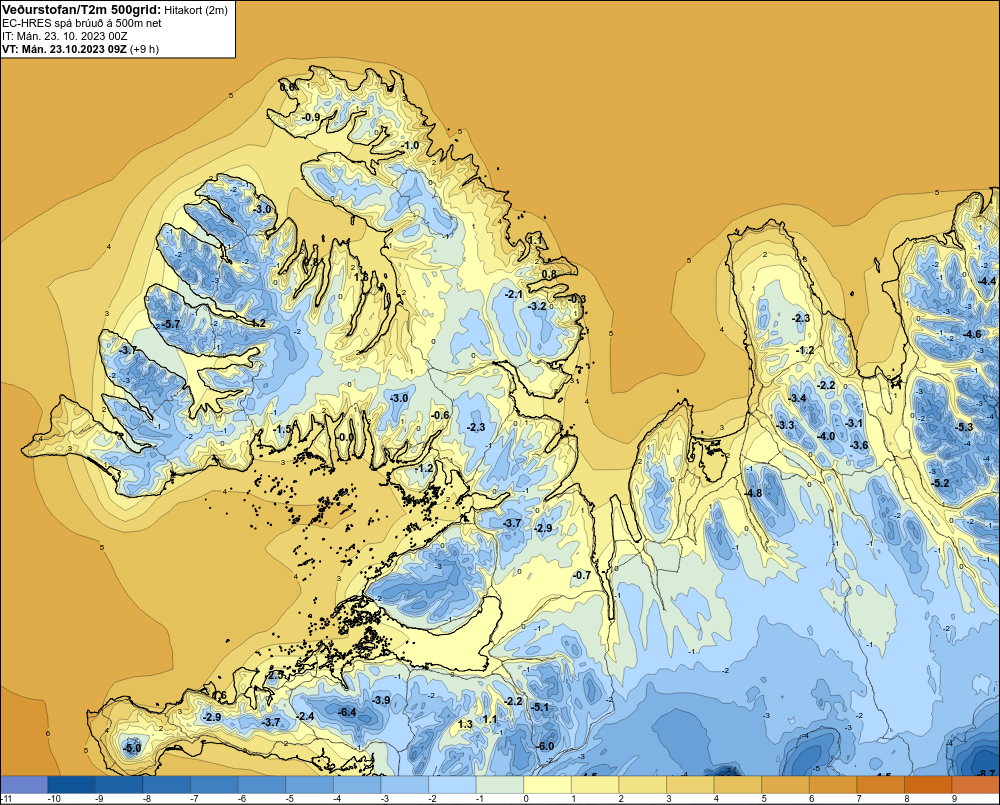Click the -5.0 temperature label
This screenshot has height=805, width=1000.
tap(131, 748)
